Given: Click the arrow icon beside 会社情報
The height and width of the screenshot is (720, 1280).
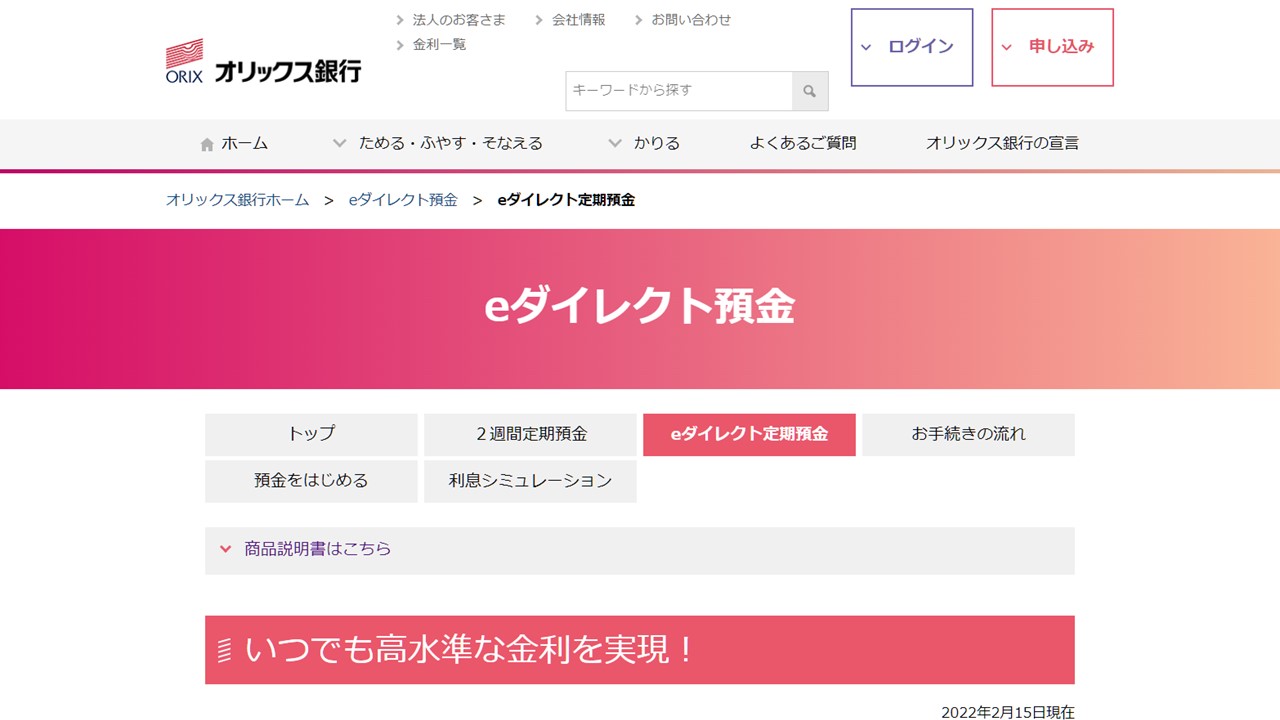Looking at the screenshot, I should pos(538,18).
